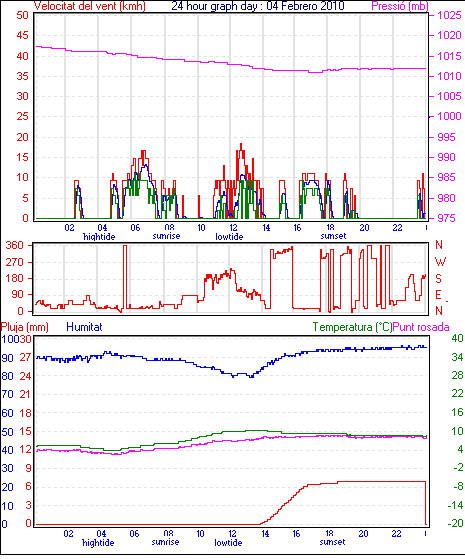
Task: Click rain axis value 21
Action: coord(25,394)
